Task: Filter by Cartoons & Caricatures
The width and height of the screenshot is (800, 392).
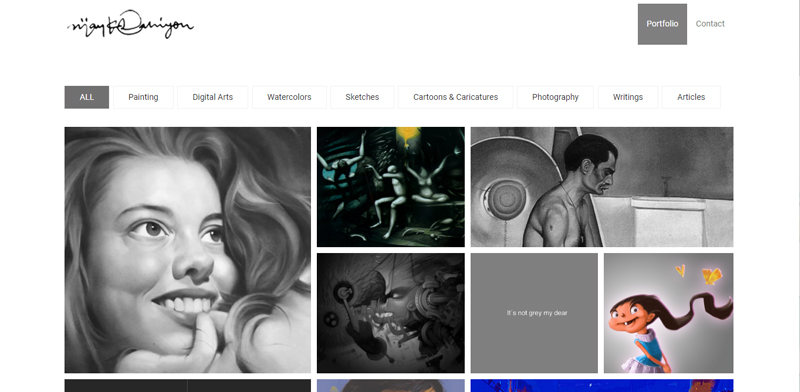Action: click(x=456, y=97)
